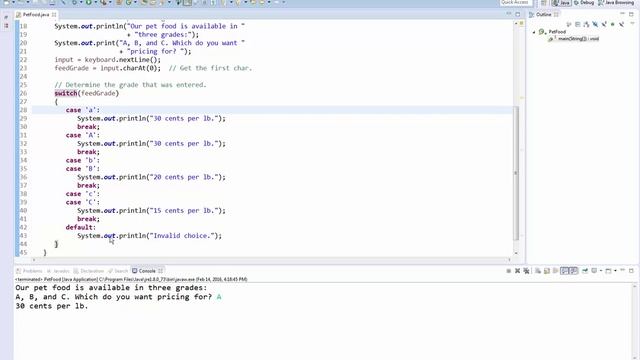Collapse the PetFood node in Outline

click(x=534, y=32)
